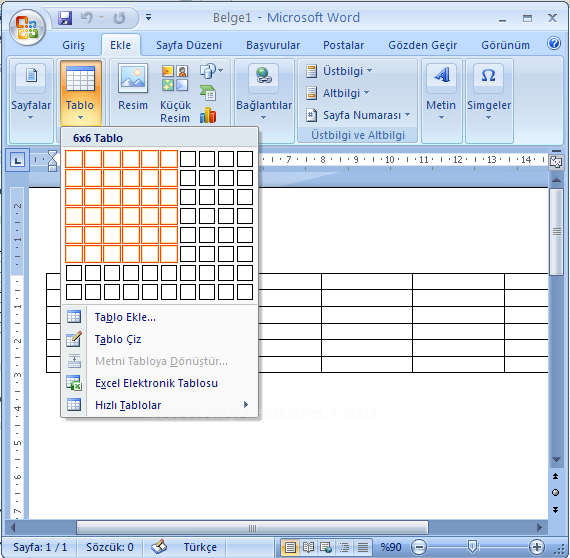
Task: Click the vertical scrollbar down arrow
Action: pos(556,459)
